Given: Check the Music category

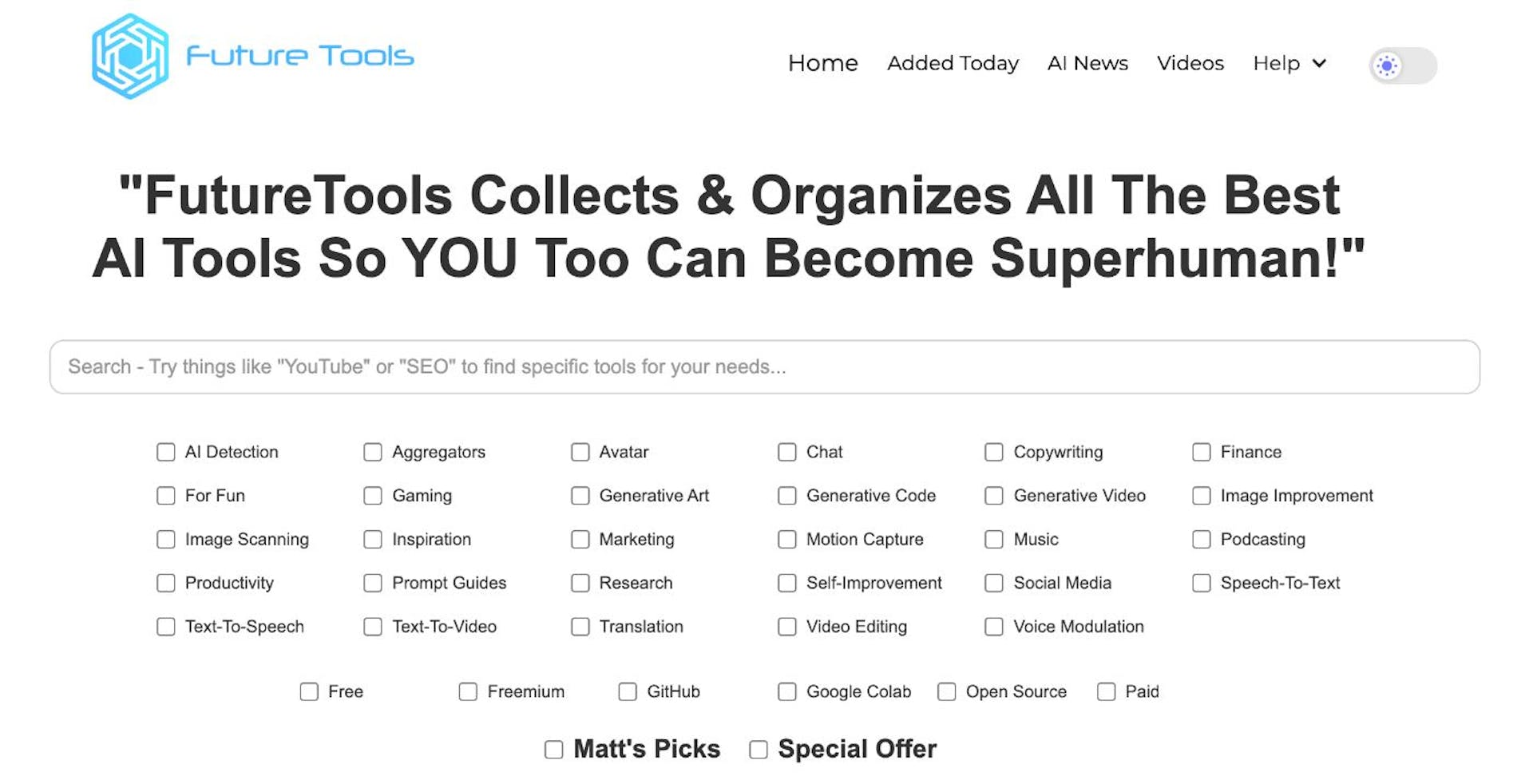Looking at the screenshot, I should coord(993,539).
